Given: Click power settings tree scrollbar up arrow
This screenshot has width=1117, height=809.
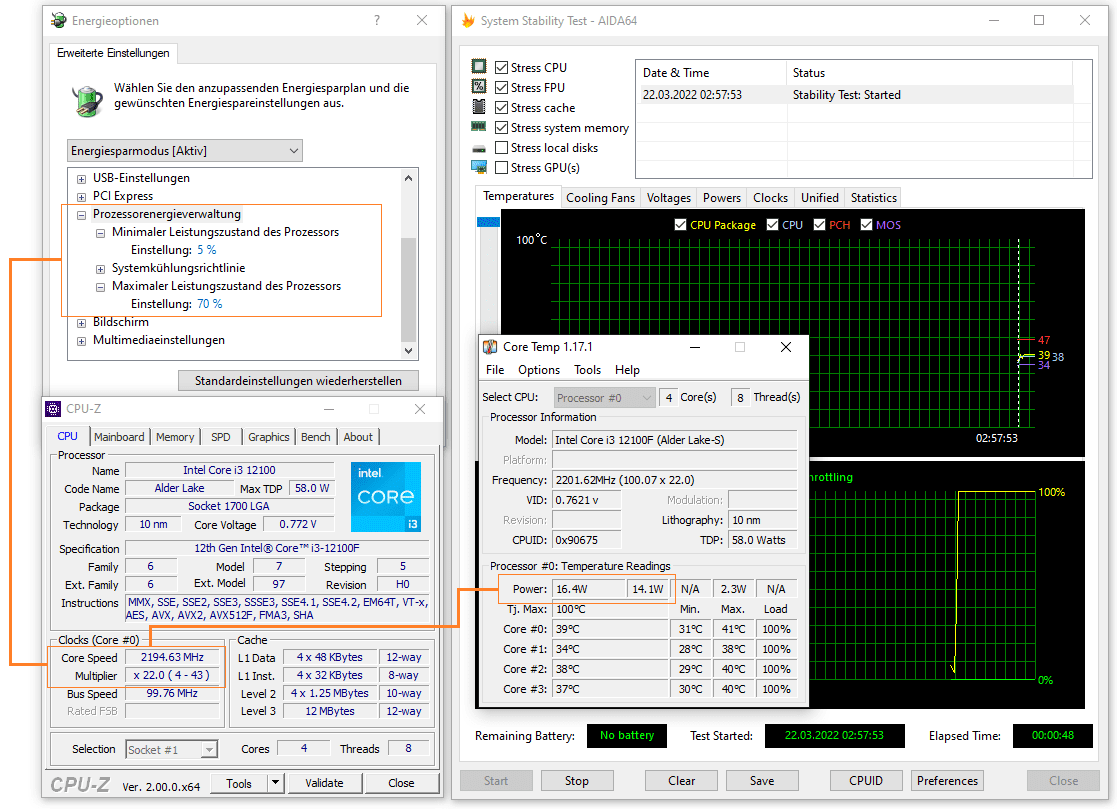Looking at the screenshot, I should point(408,178).
